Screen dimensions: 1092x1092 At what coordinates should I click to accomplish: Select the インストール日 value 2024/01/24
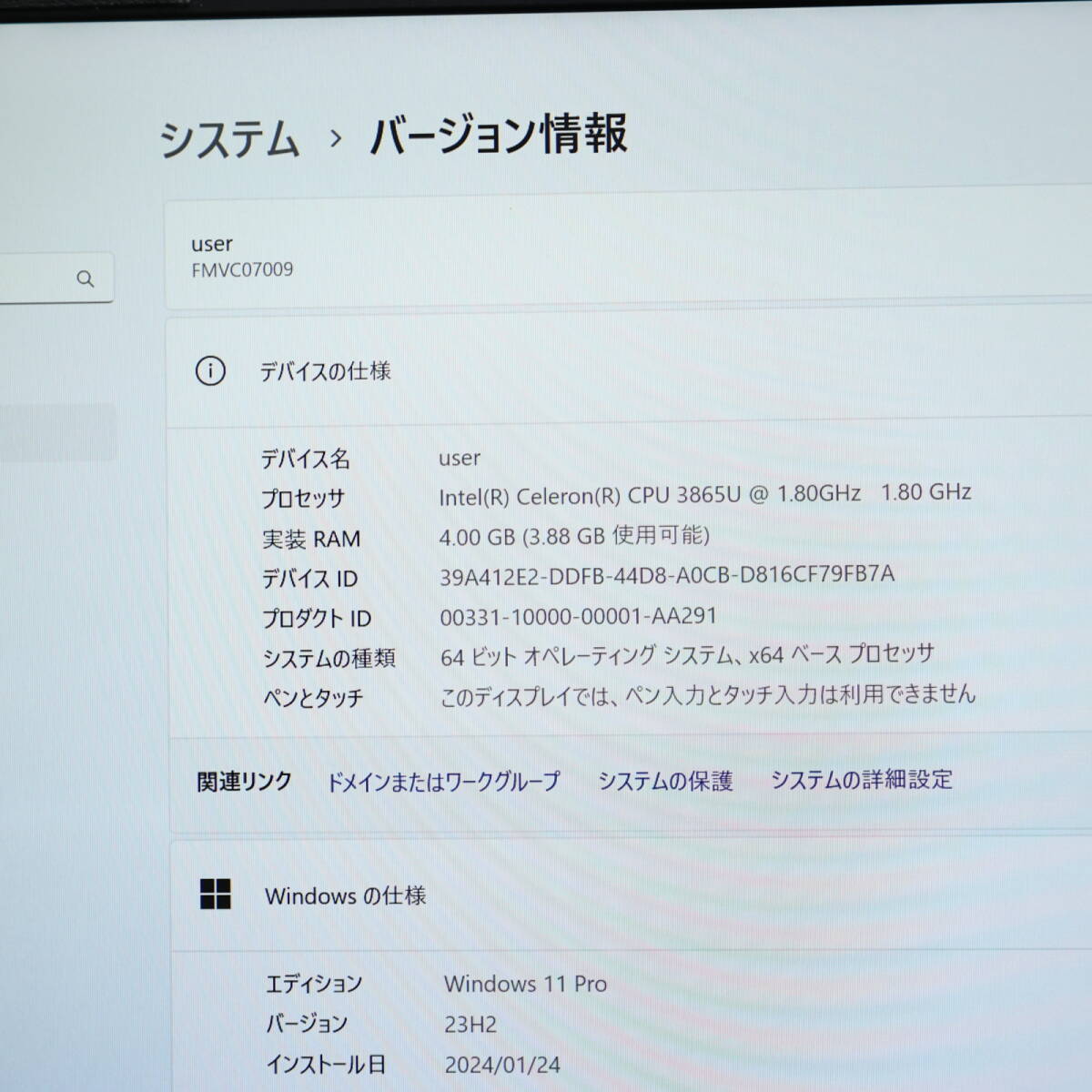point(502,1065)
